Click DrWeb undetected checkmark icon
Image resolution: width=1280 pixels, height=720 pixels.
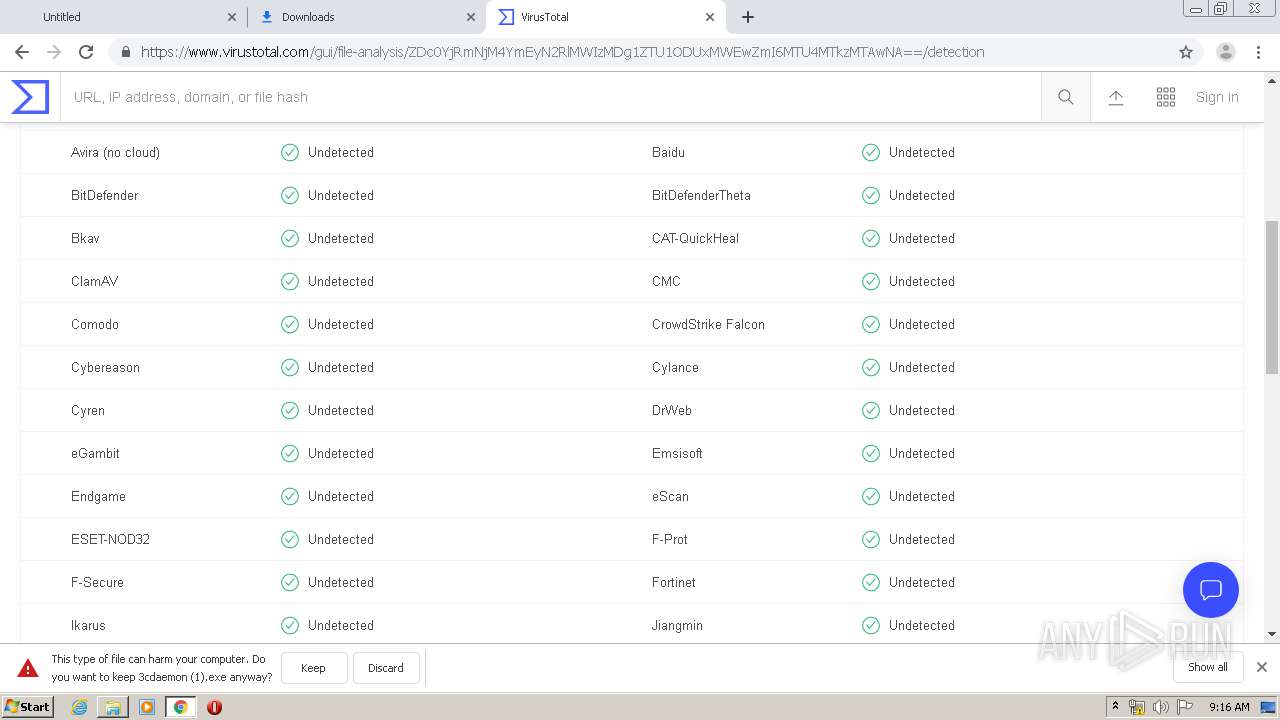pos(871,410)
